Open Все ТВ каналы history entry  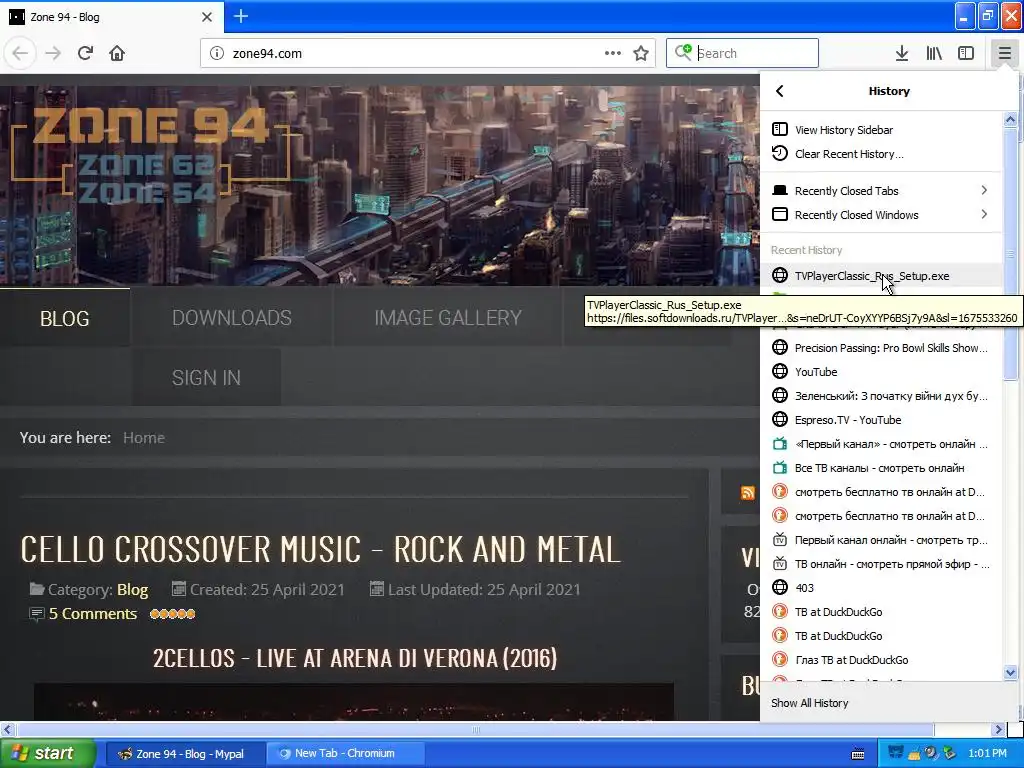point(882,468)
